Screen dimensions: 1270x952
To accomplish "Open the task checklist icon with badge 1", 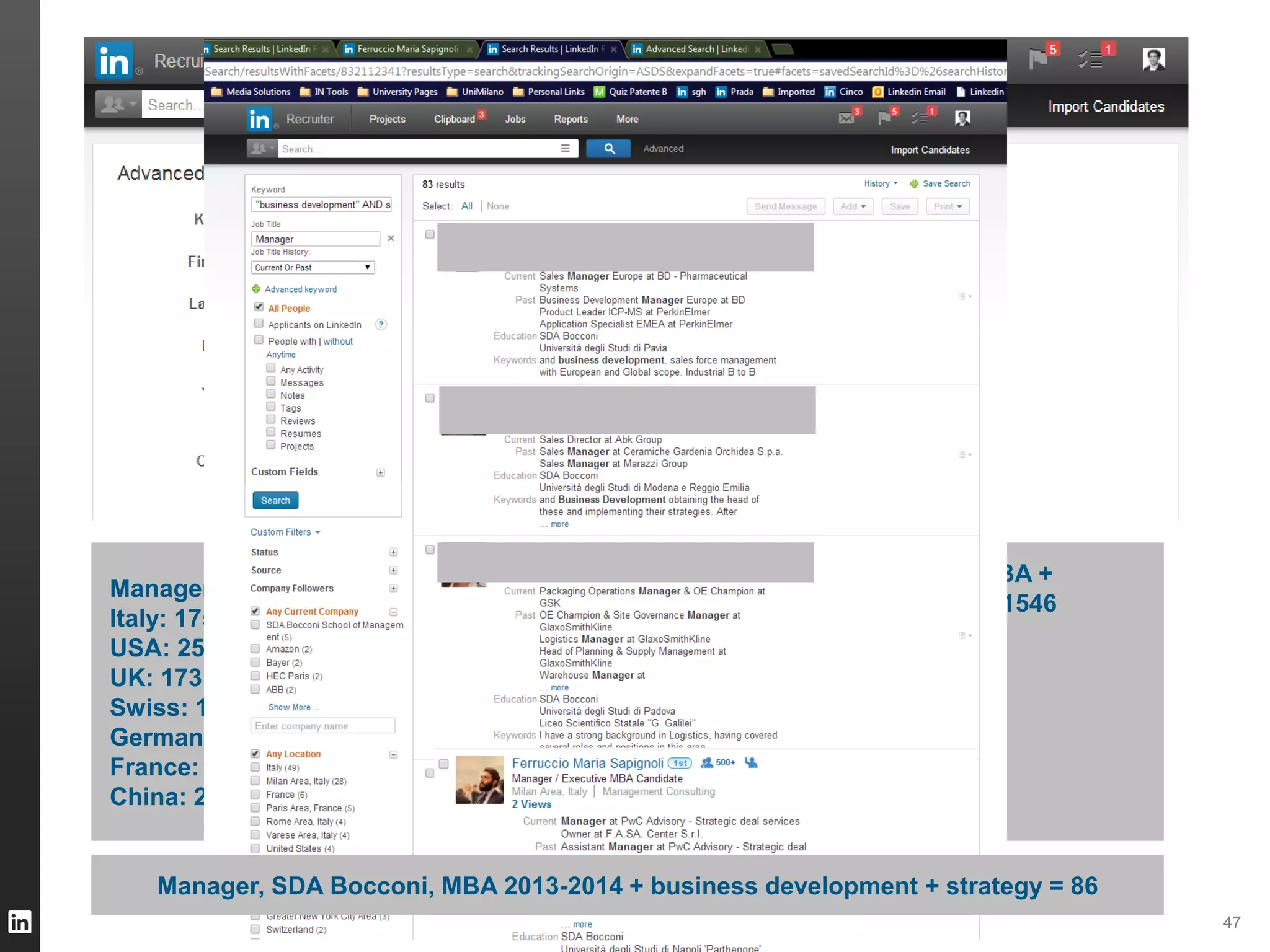I will click(921, 118).
